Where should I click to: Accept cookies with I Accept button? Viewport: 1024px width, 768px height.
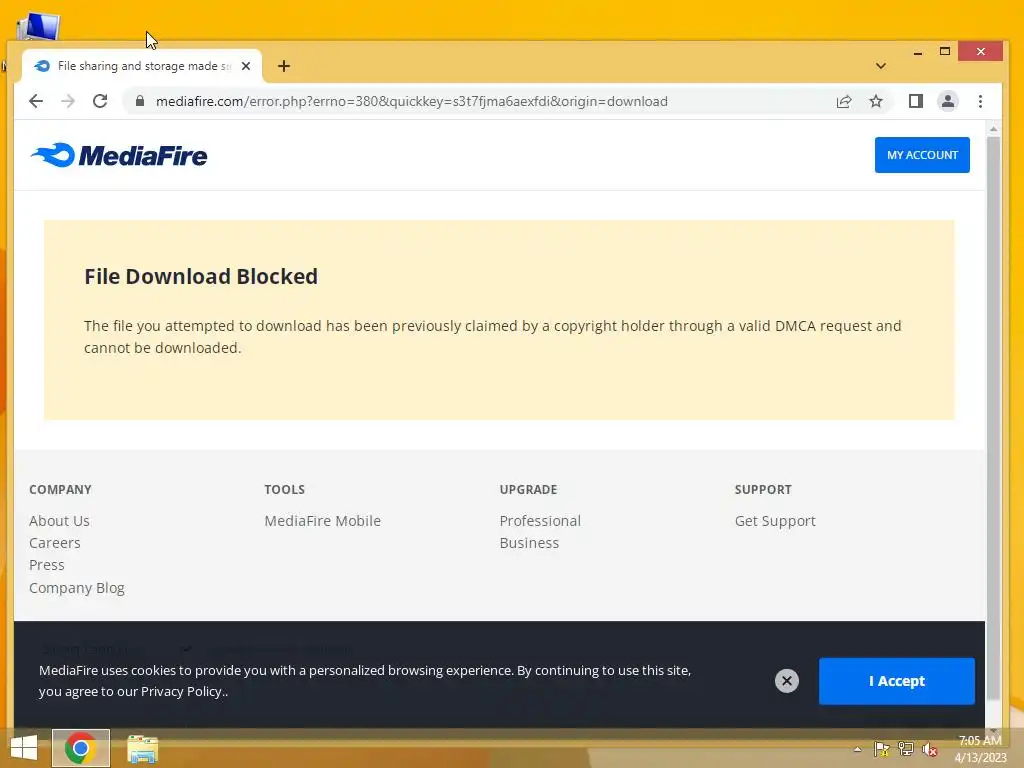(897, 681)
